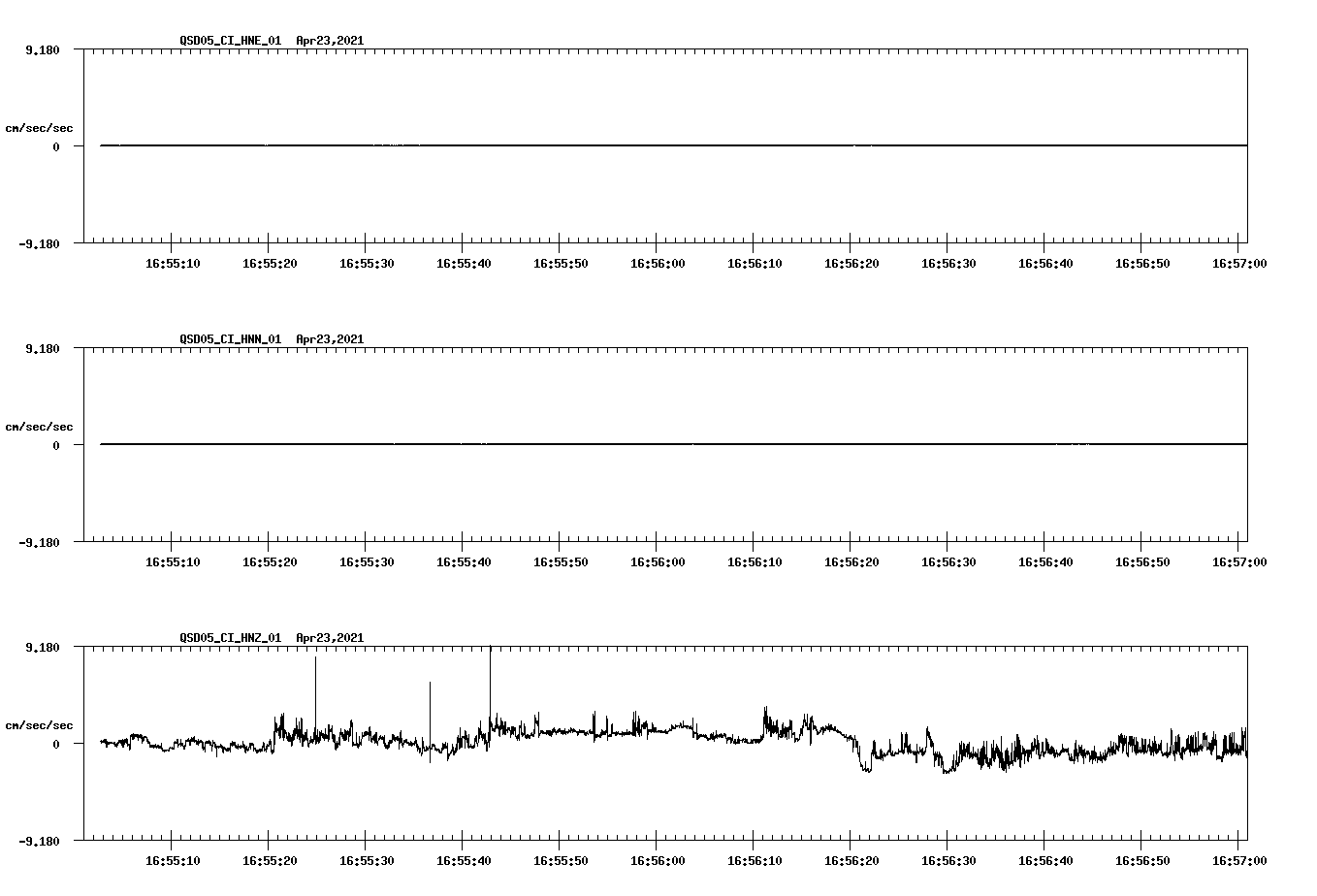Viewport: 1317px width, 896px height.
Task: Click the 16:56:30 tick mark on the HNZ axis
Action: click(945, 846)
